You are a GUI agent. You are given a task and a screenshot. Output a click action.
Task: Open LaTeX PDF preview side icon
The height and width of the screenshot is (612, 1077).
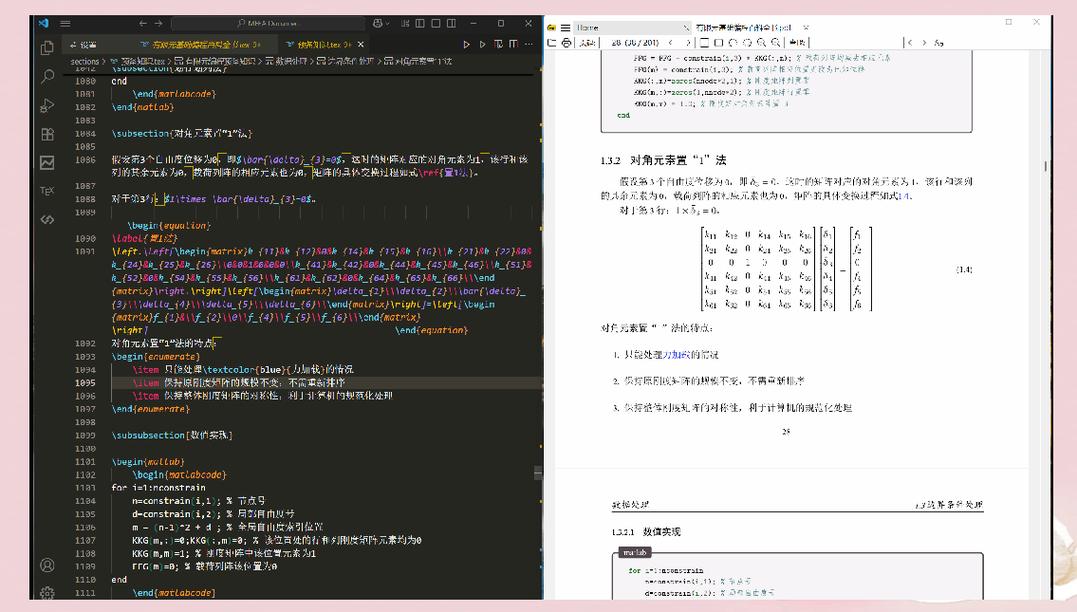[x=498, y=45]
